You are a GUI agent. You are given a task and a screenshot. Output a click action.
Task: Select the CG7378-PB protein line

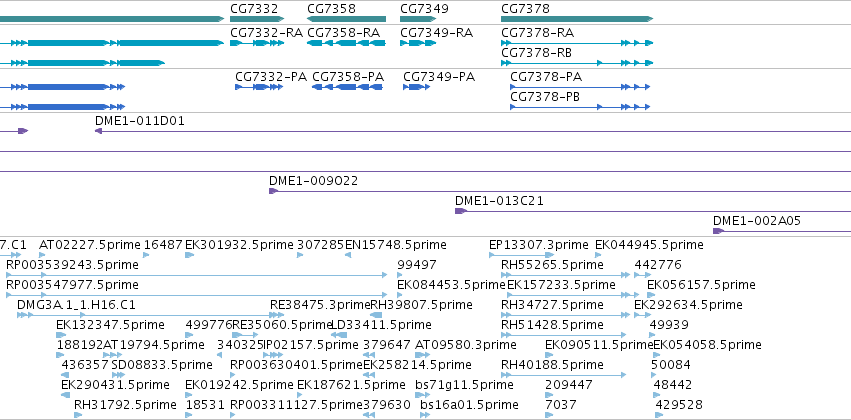pyautogui.click(x=580, y=107)
